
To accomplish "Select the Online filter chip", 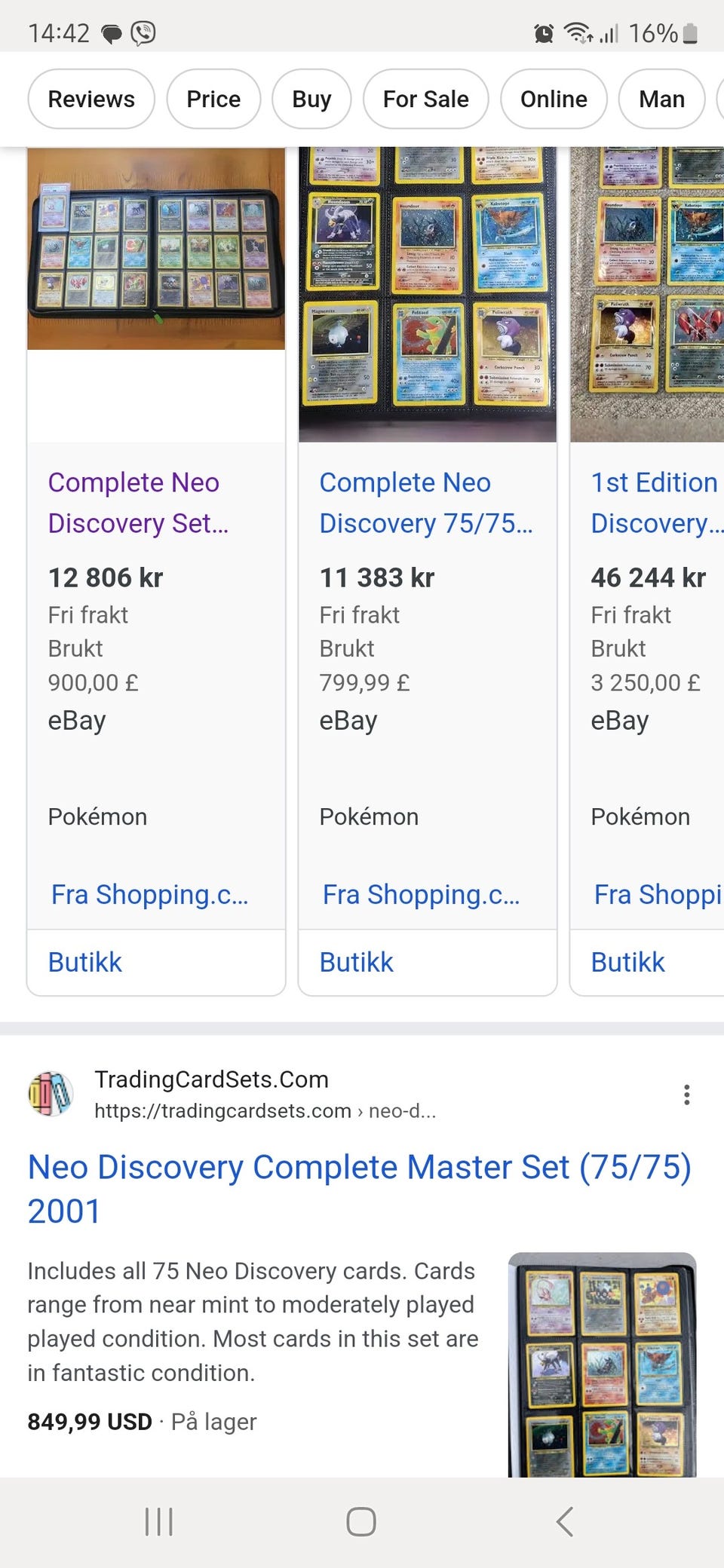I will click(x=554, y=99).
